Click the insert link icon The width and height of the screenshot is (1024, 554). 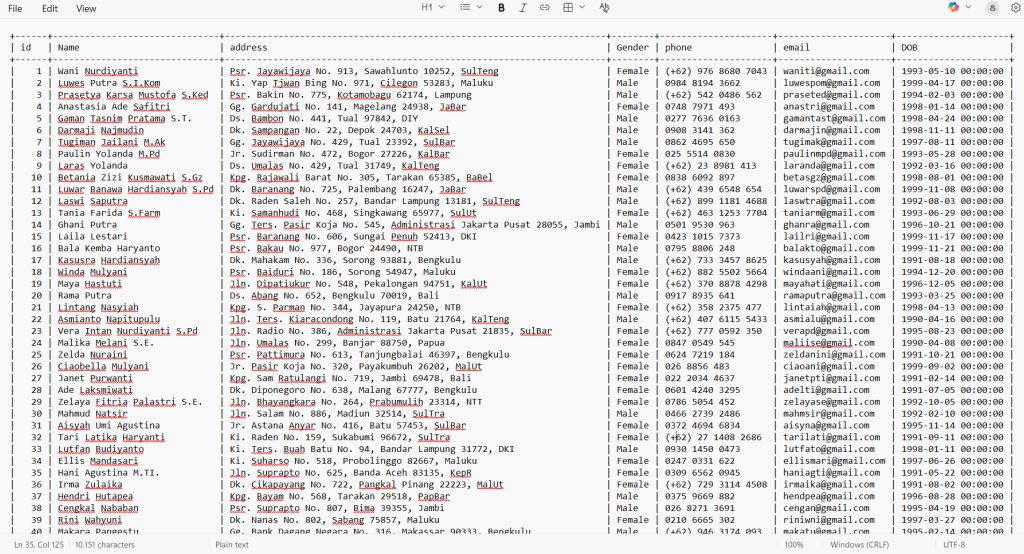pyautogui.click(x=545, y=8)
